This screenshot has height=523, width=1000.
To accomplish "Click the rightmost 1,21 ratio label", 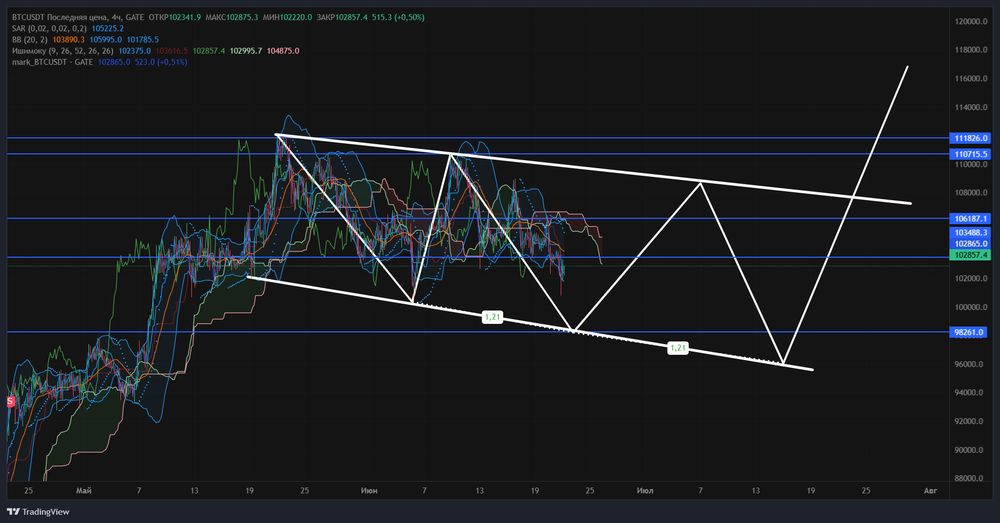I will tap(677, 348).
